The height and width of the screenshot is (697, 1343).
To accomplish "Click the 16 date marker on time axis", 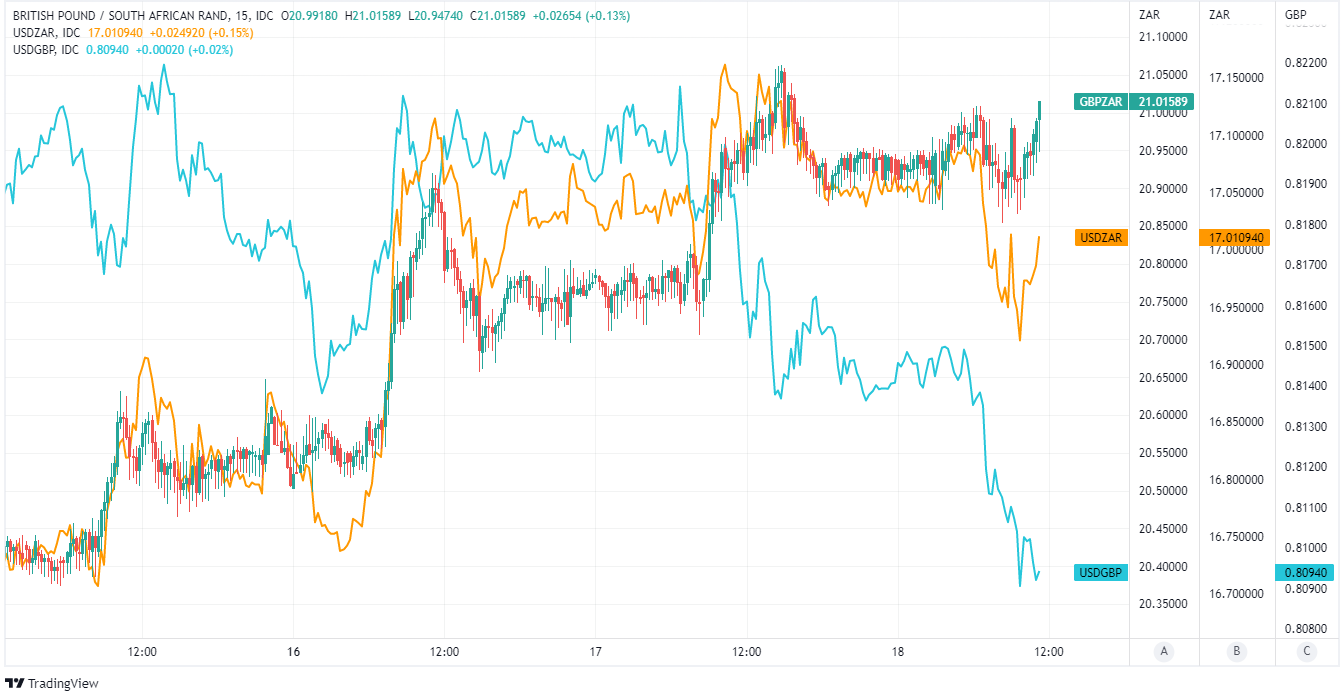I will [x=293, y=652].
